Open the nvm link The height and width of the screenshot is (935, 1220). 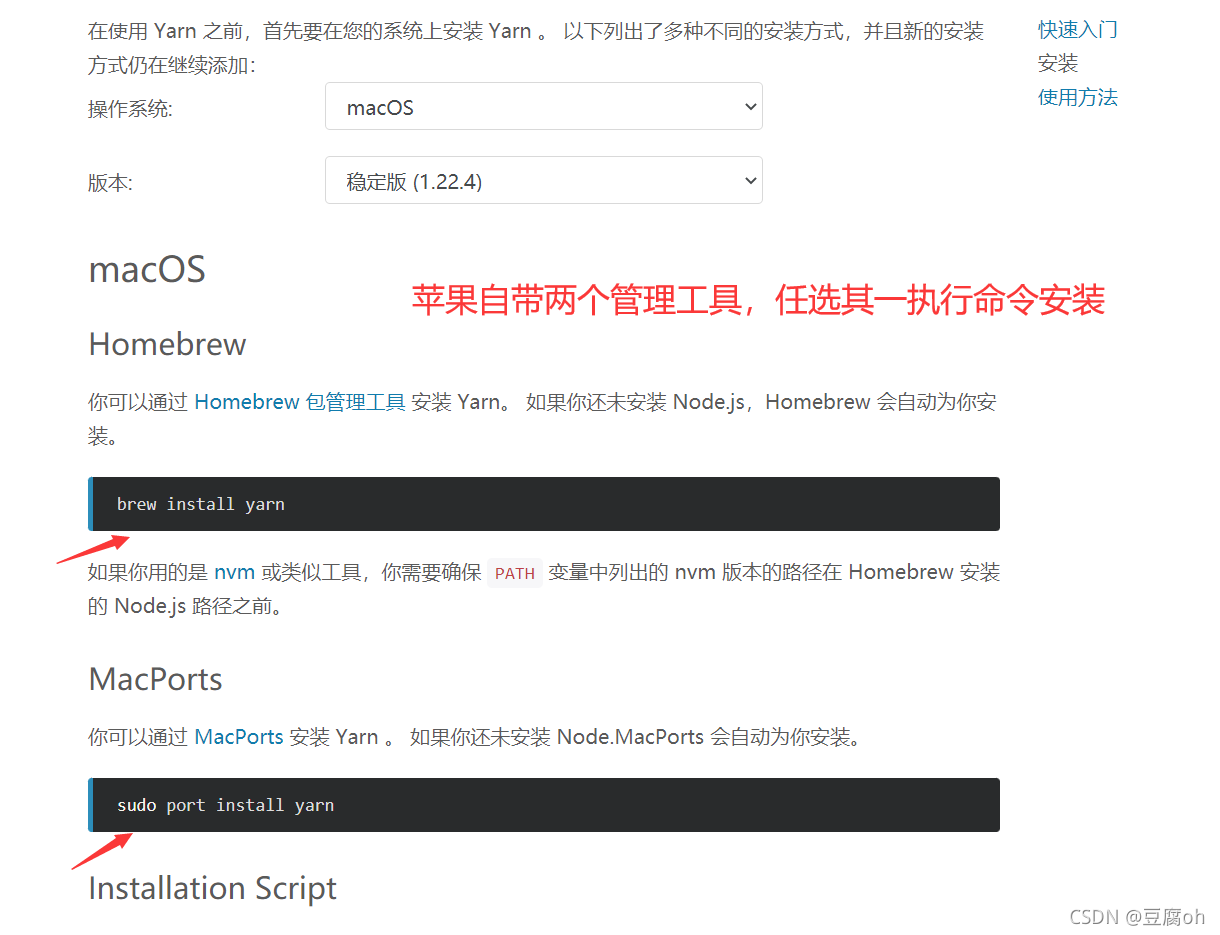pyautogui.click(x=234, y=572)
